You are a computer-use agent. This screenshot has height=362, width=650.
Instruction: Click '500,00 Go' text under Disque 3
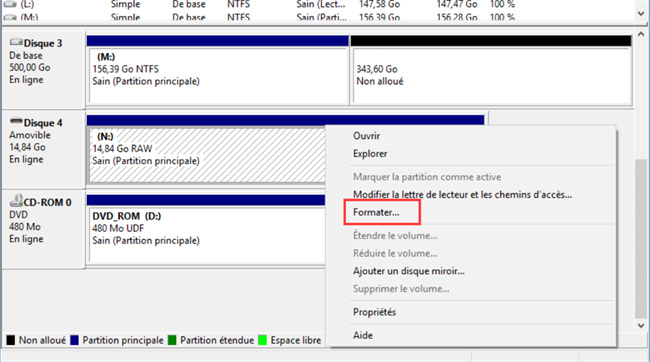pyautogui.click(x=30, y=68)
